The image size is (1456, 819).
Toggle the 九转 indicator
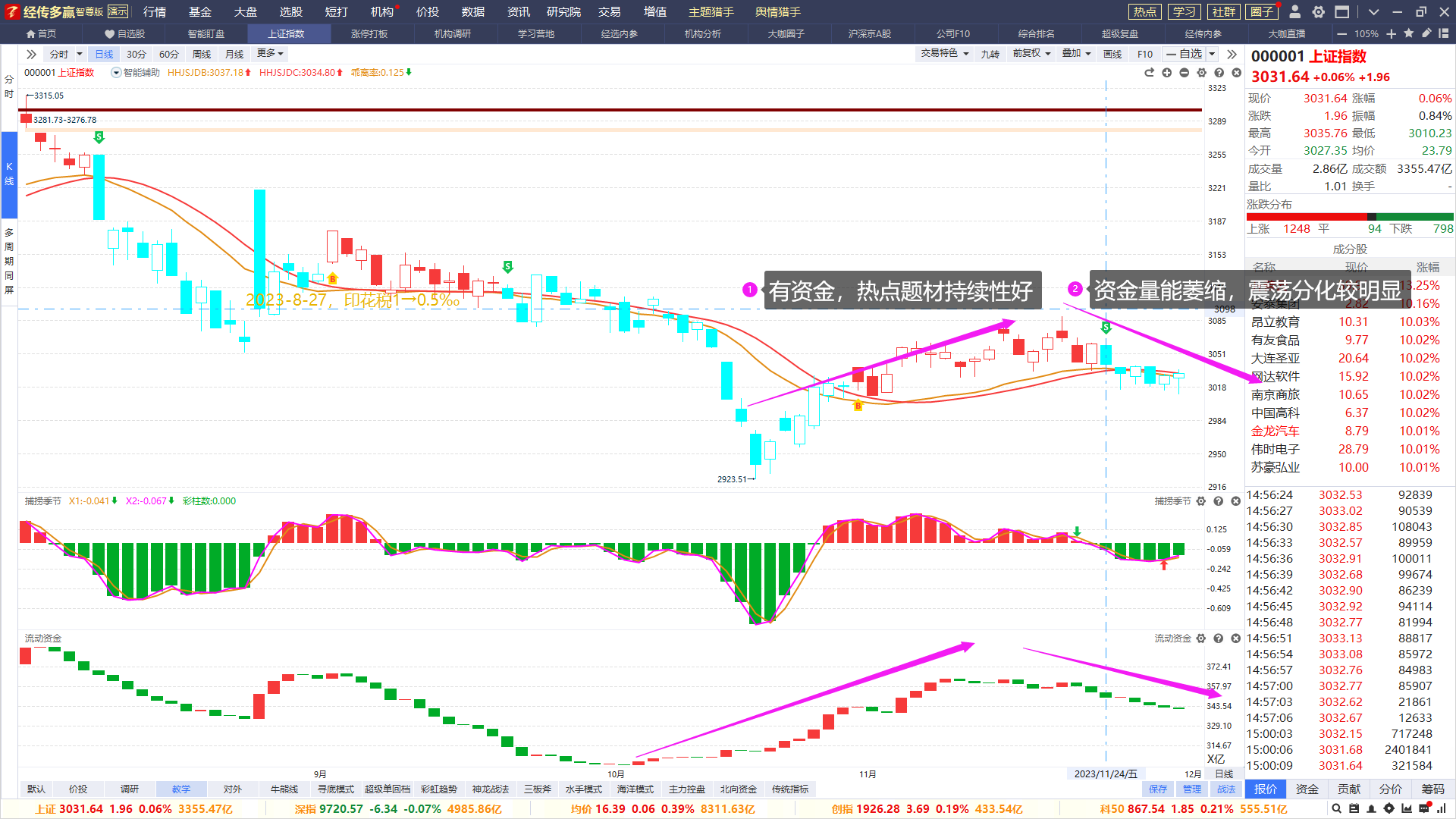click(x=990, y=54)
